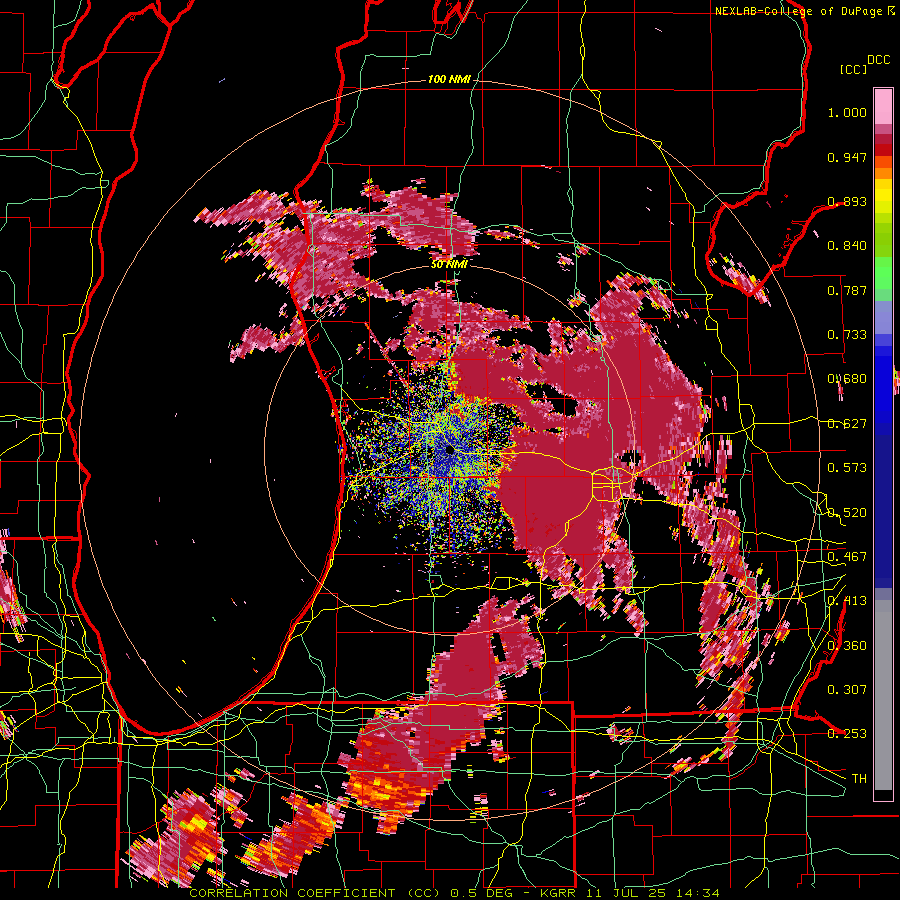Click the 100 NMI range ring label

click(448, 79)
